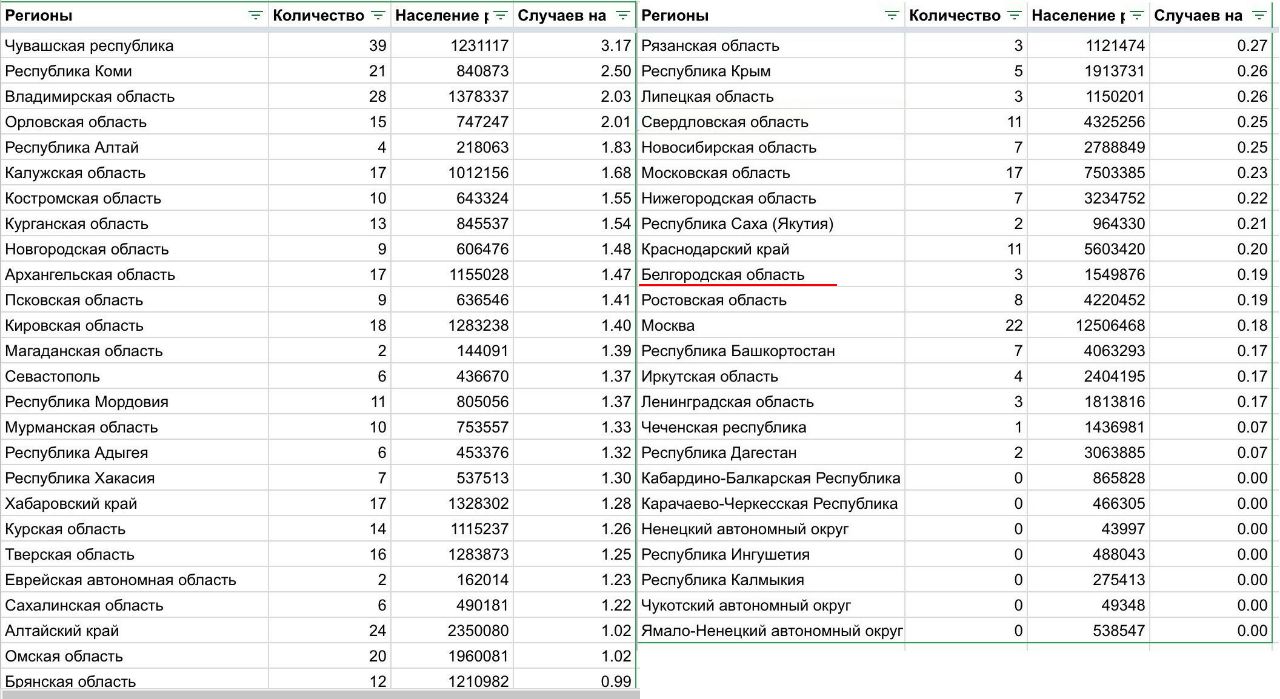
Task: Click the Магаданская область cell
Action: pyautogui.click(x=134, y=351)
